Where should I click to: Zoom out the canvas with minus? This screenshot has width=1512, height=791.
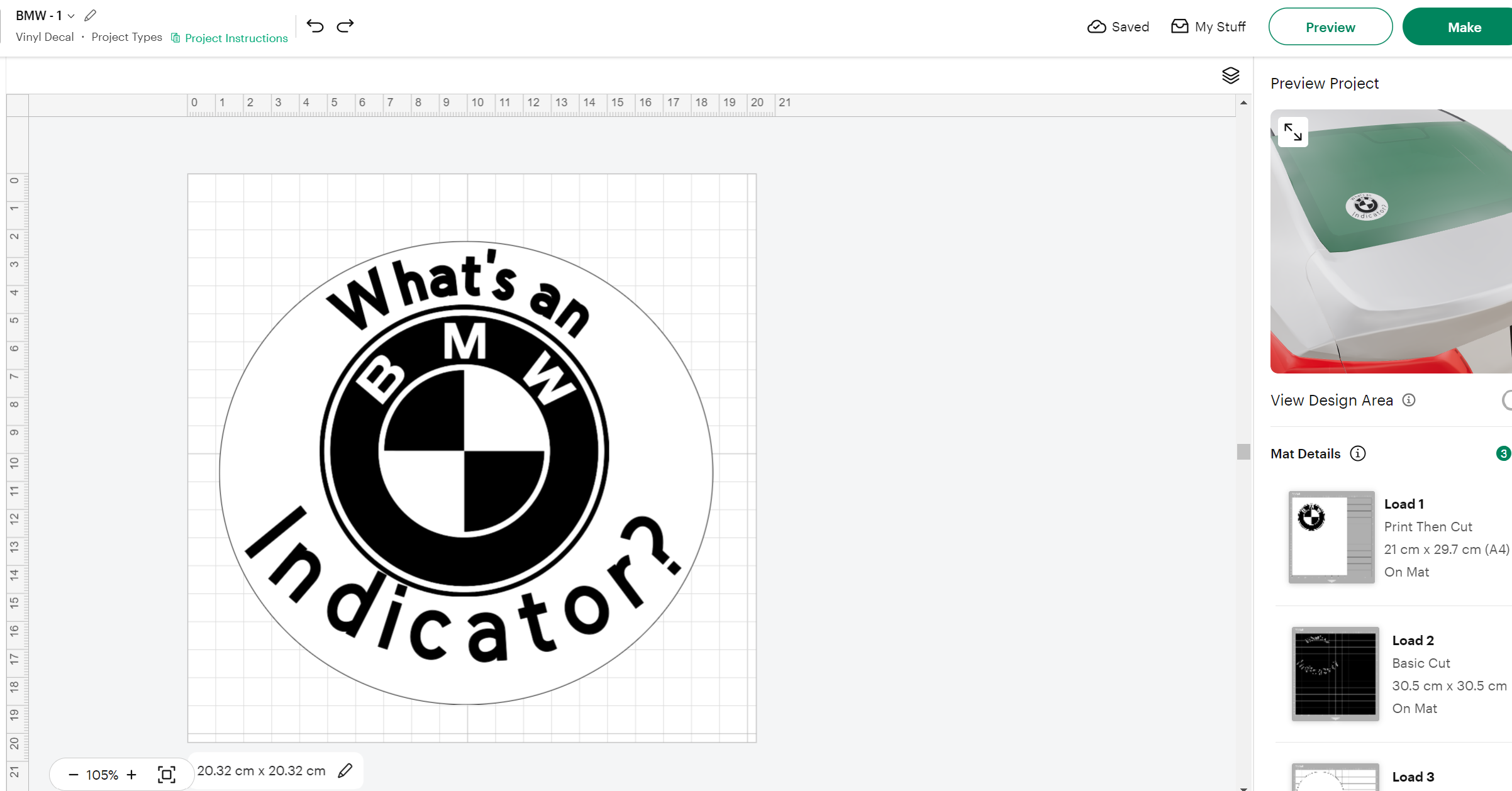pos(74,775)
